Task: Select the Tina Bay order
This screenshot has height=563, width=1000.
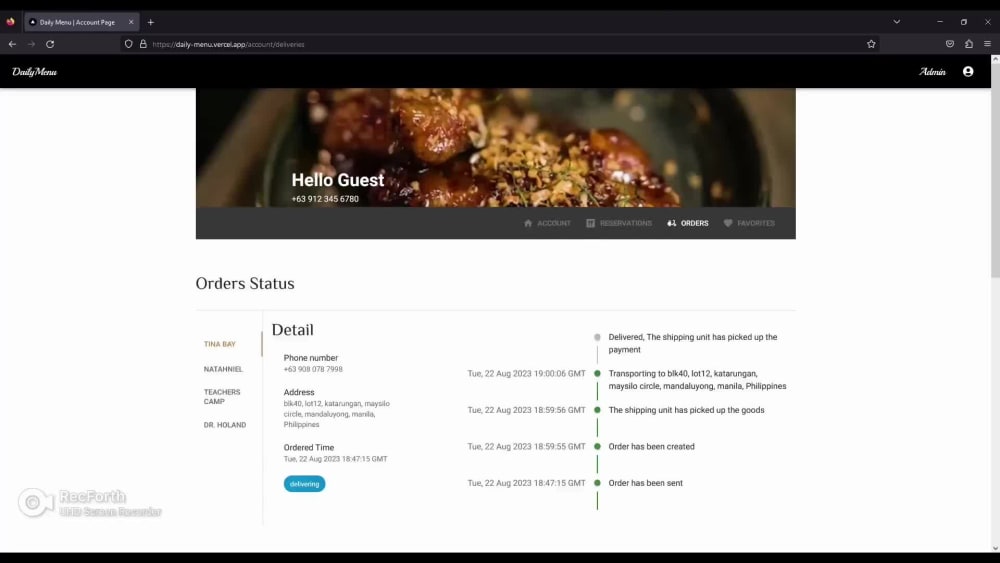Action: 220,344
